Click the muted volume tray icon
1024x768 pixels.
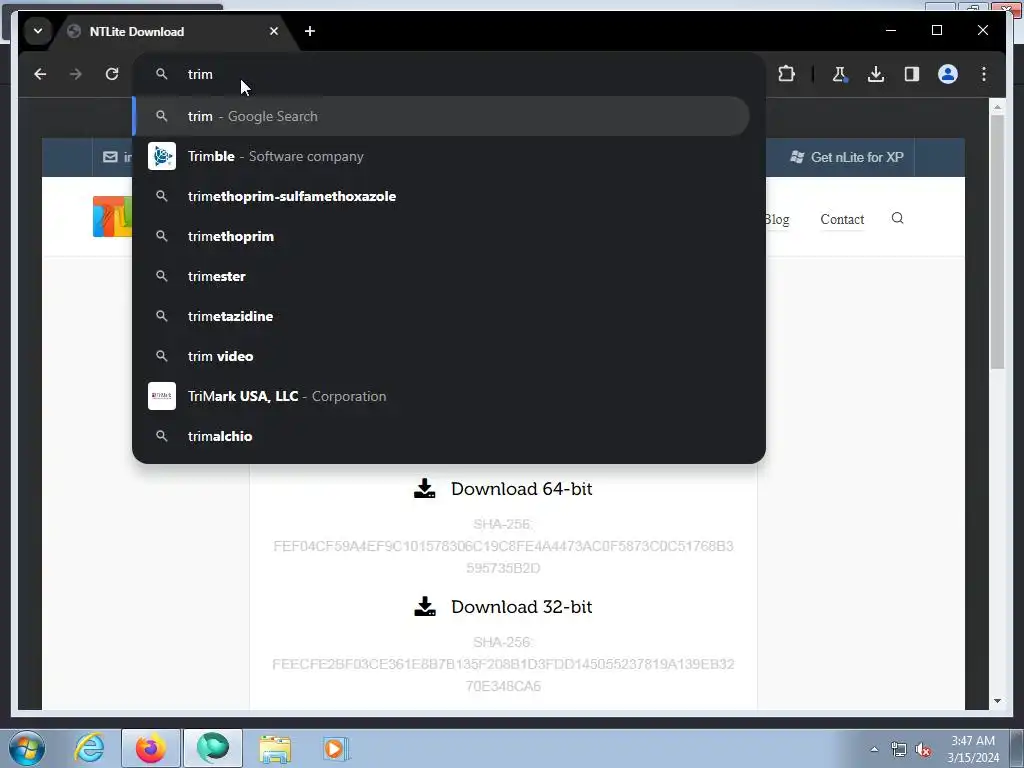click(x=923, y=750)
